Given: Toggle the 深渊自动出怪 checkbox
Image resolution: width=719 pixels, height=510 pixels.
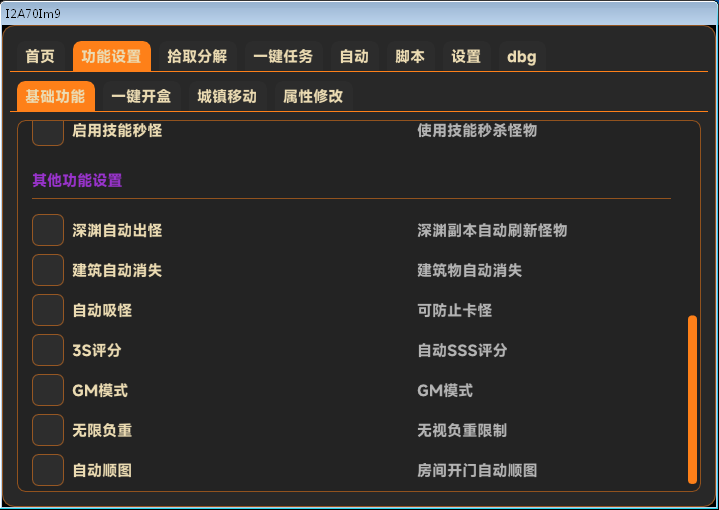Looking at the screenshot, I should click(48, 230).
